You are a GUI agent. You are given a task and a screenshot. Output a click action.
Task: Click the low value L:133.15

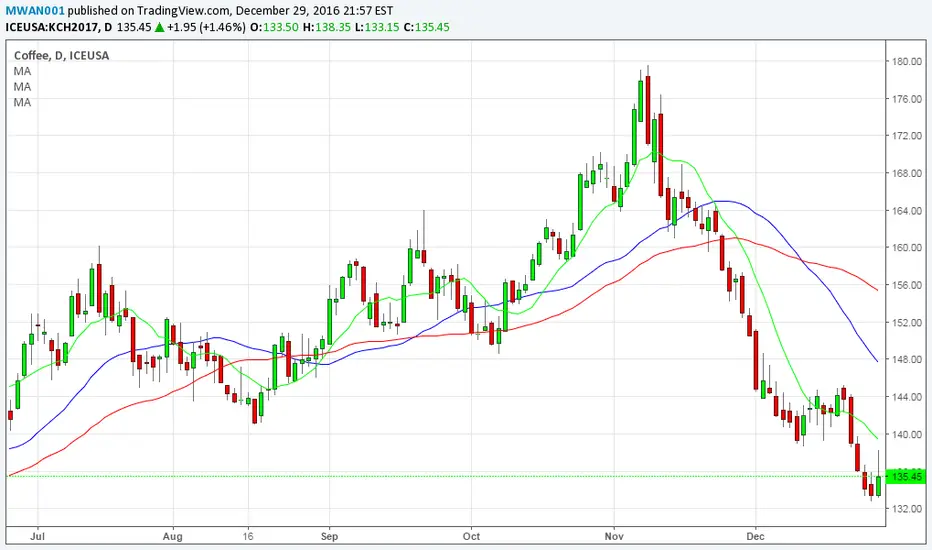tap(377, 27)
